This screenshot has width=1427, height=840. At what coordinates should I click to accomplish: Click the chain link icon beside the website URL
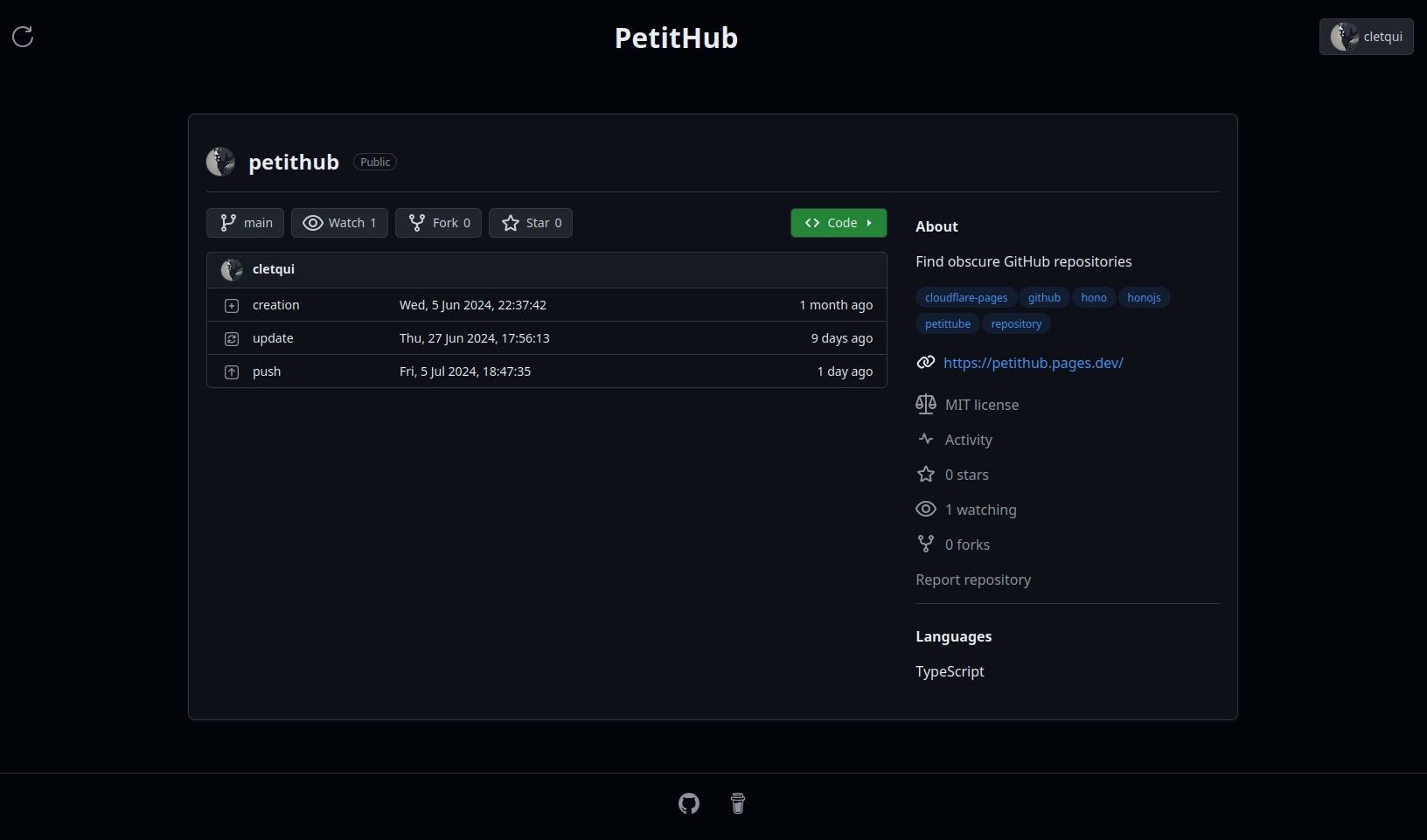(x=925, y=362)
